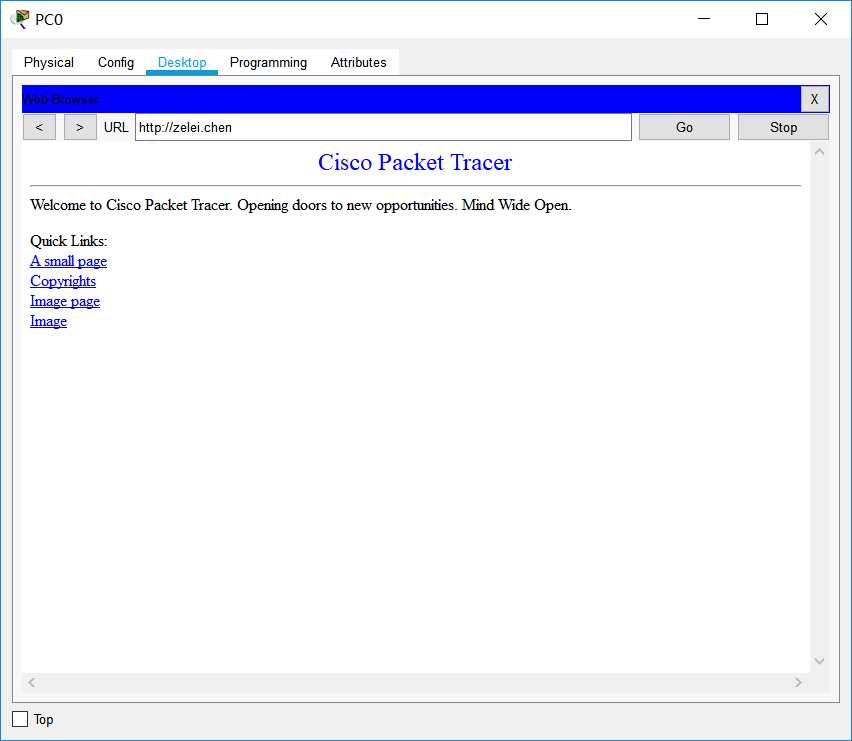Viewport: 852px width, 741px height.
Task: Maximize the PC0 window
Action: 762,19
